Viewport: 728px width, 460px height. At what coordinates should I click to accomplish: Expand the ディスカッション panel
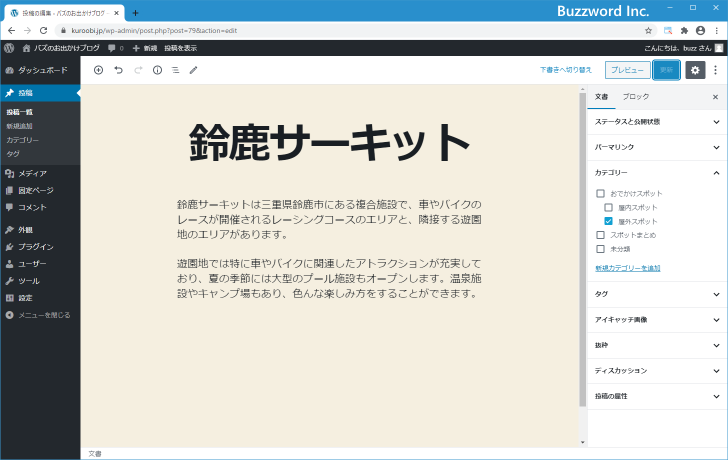(x=657, y=371)
